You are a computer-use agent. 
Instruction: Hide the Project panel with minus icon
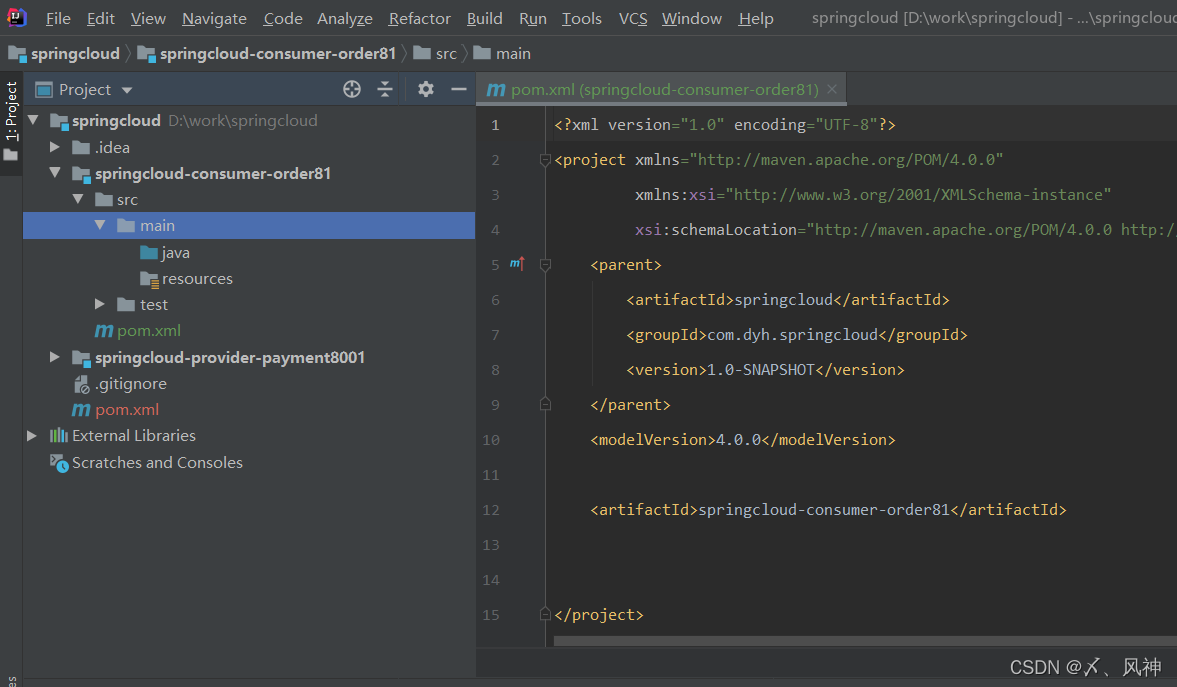click(x=459, y=89)
